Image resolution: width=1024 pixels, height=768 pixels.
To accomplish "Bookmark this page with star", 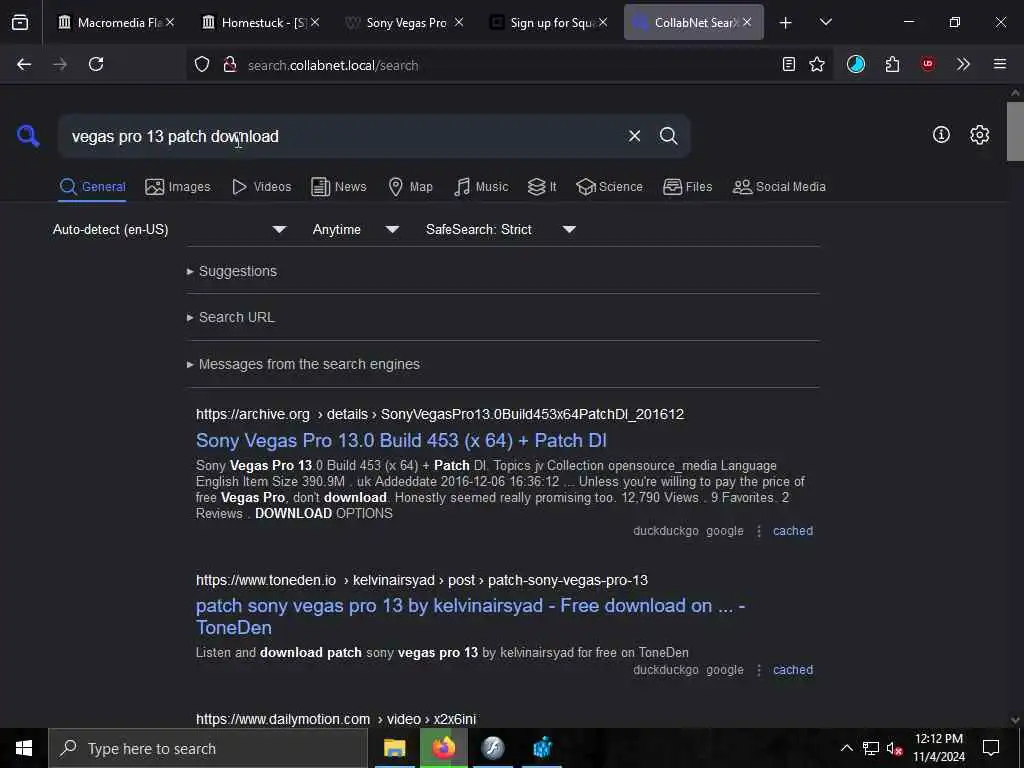I will click(816, 64).
